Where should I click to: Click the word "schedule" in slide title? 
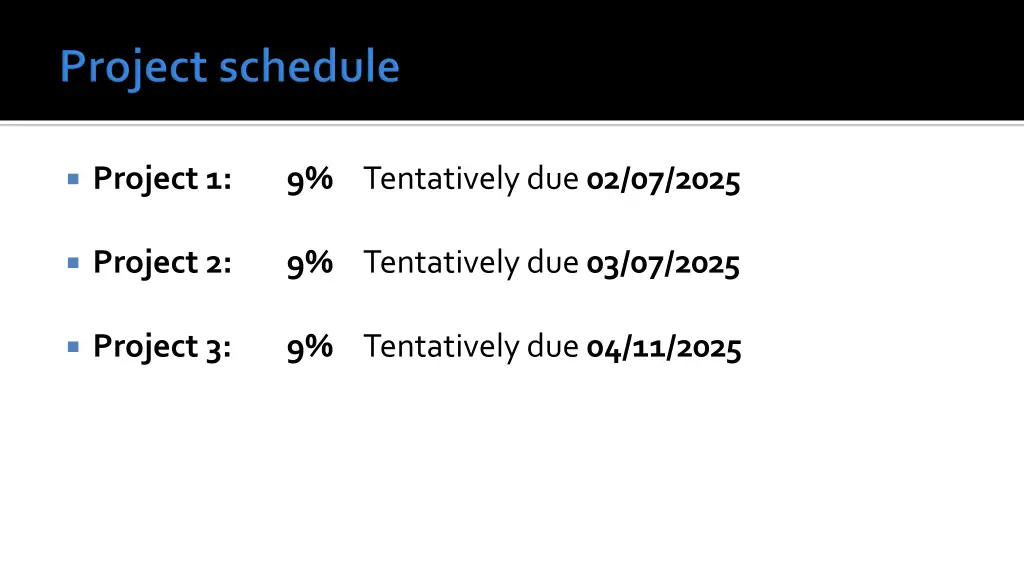[x=310, y=66]
